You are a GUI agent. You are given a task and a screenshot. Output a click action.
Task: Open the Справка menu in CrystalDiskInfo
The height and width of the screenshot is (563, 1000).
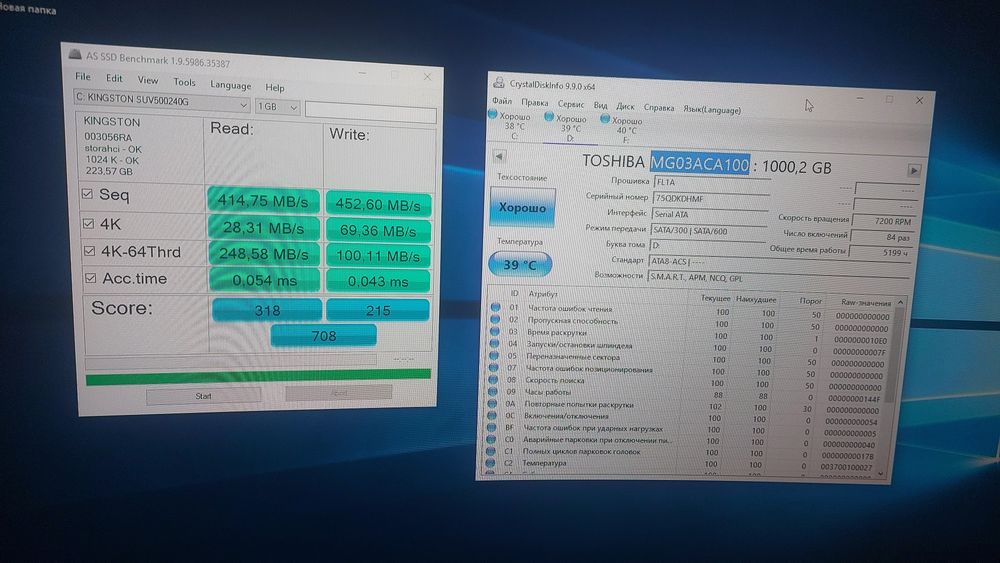(659, 108)
